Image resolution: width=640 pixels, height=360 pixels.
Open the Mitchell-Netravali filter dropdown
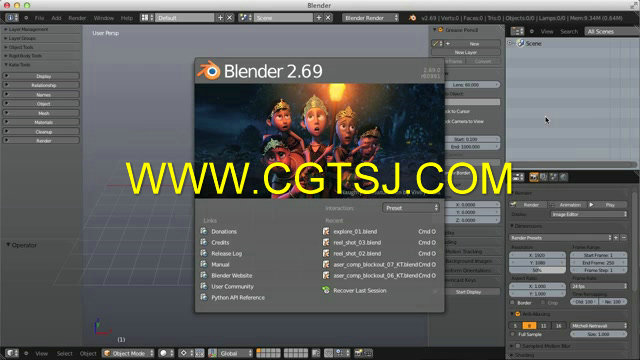coord(598,325)
